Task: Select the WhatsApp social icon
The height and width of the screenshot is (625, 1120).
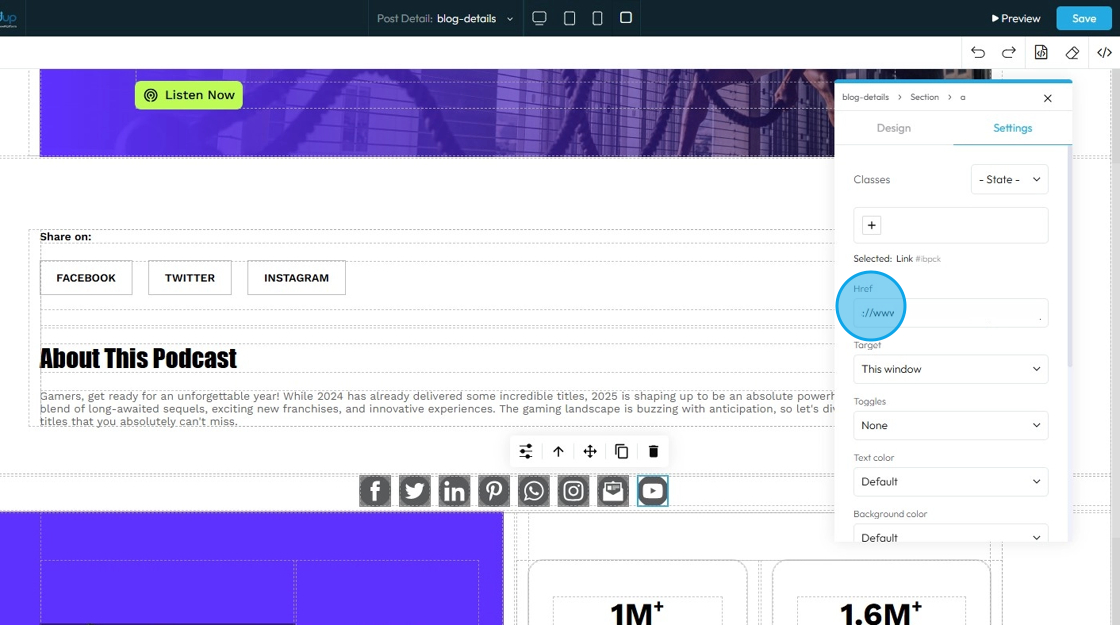Action: 534,491
